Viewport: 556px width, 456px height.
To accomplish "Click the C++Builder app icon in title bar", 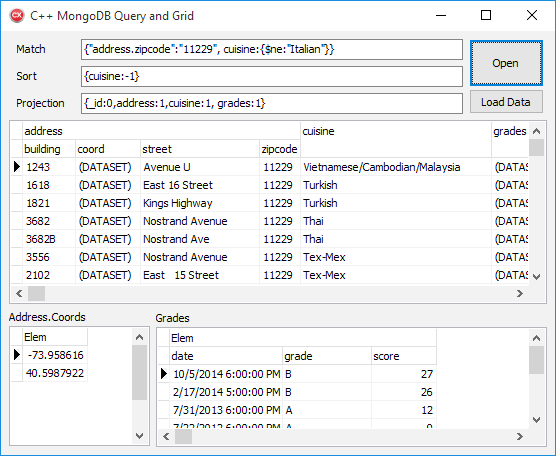I will 17,16.
